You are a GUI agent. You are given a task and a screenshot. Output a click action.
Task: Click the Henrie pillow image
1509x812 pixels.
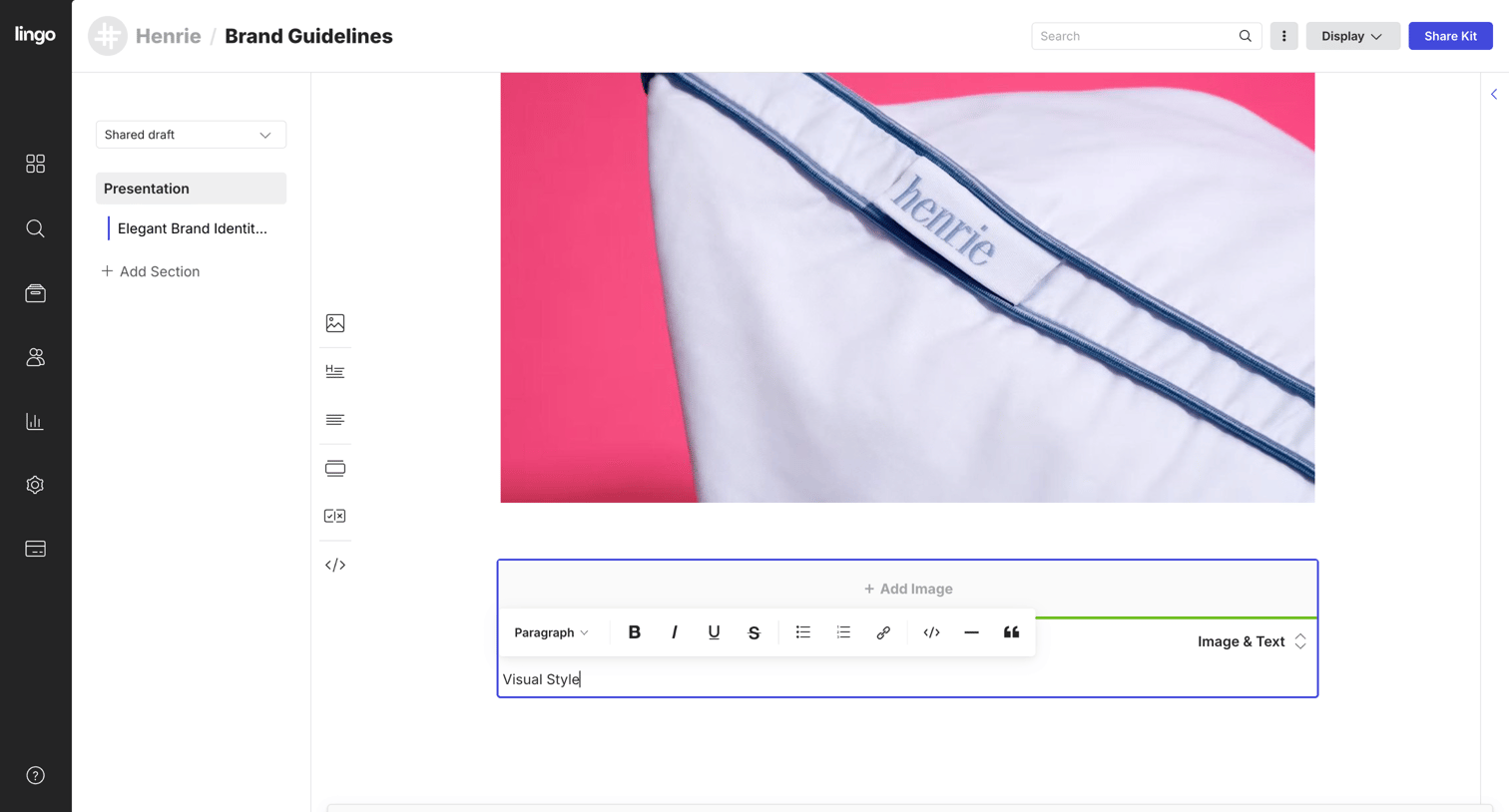(907, 287)
